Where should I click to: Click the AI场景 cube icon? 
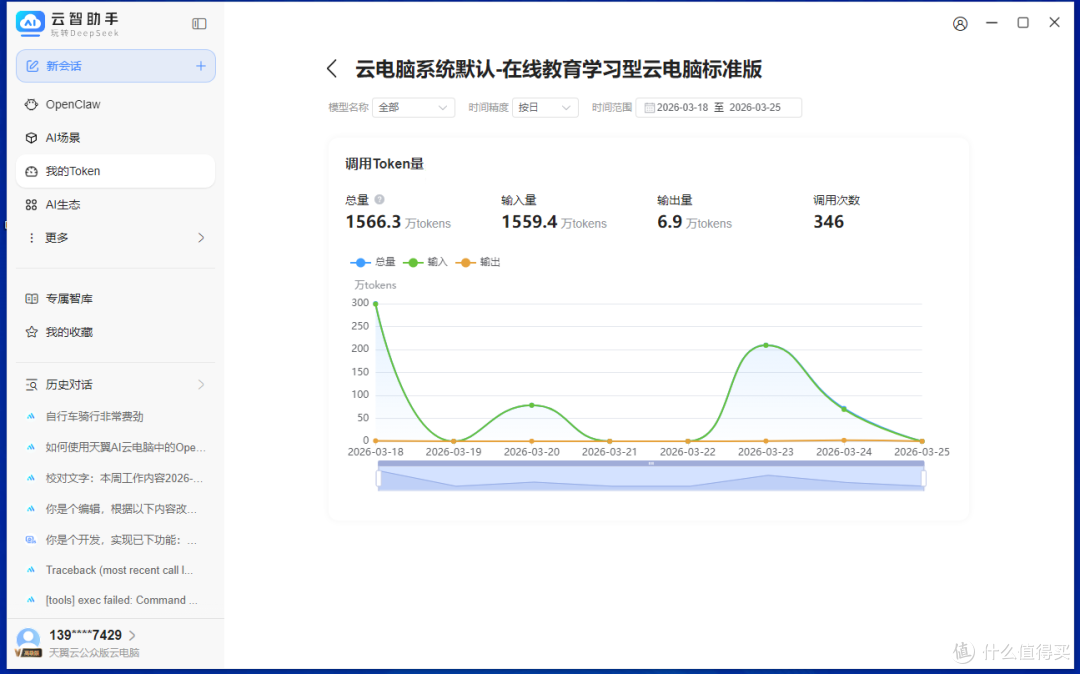(x=31, y=138)
